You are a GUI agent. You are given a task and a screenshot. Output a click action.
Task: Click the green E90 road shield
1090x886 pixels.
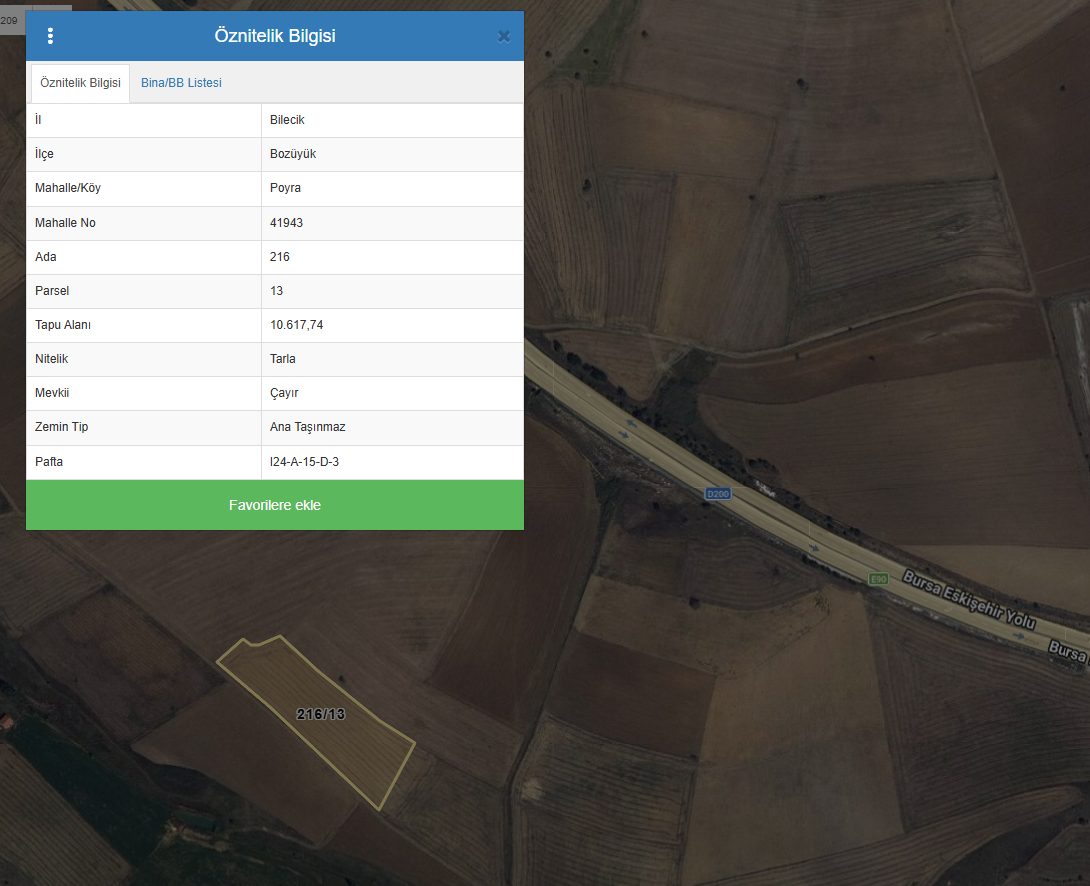(879, 579)
